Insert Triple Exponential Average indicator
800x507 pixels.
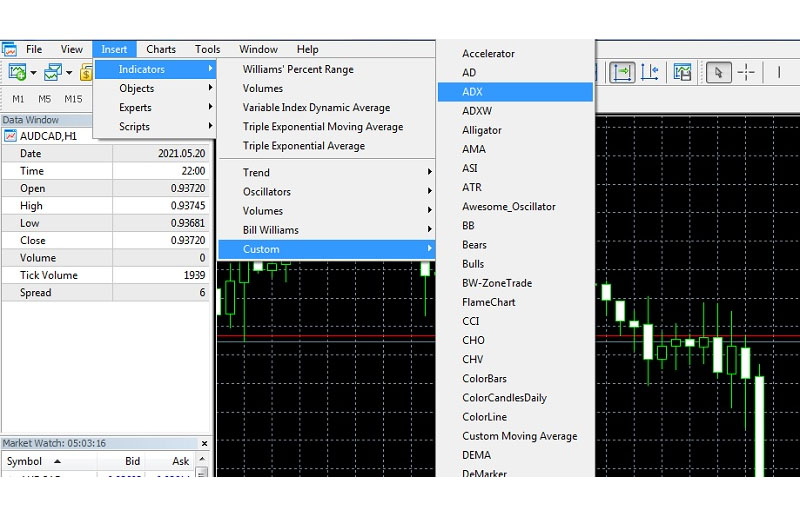pos(304,146)
